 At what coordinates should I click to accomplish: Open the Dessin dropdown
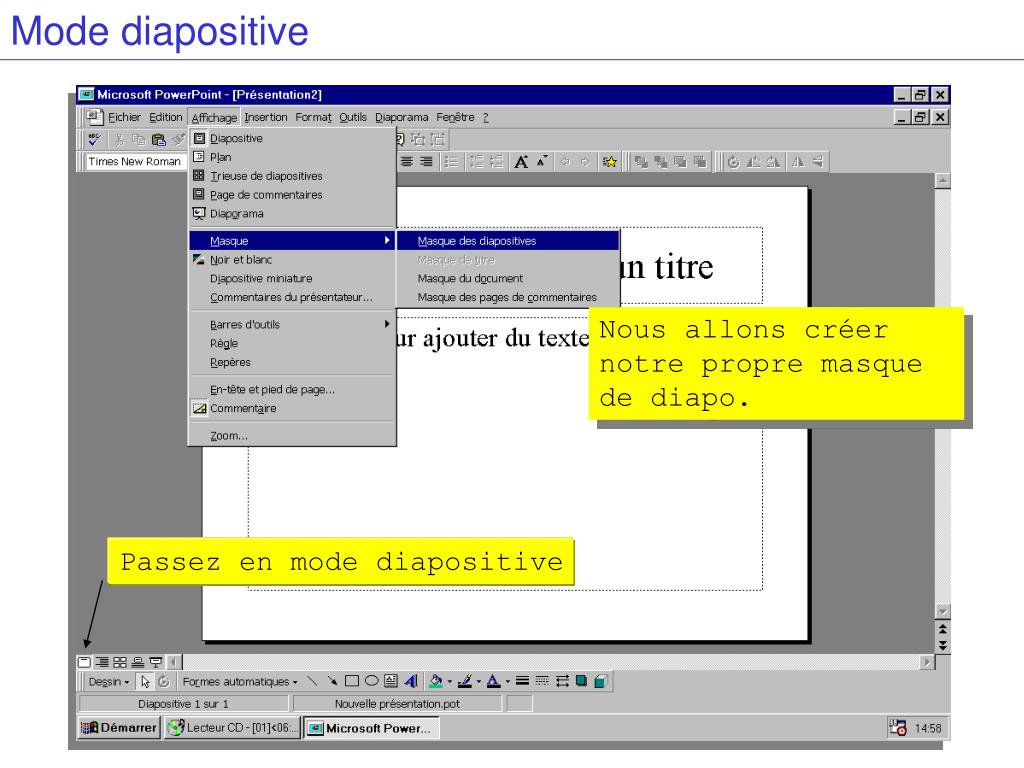(x=108, y=682)
